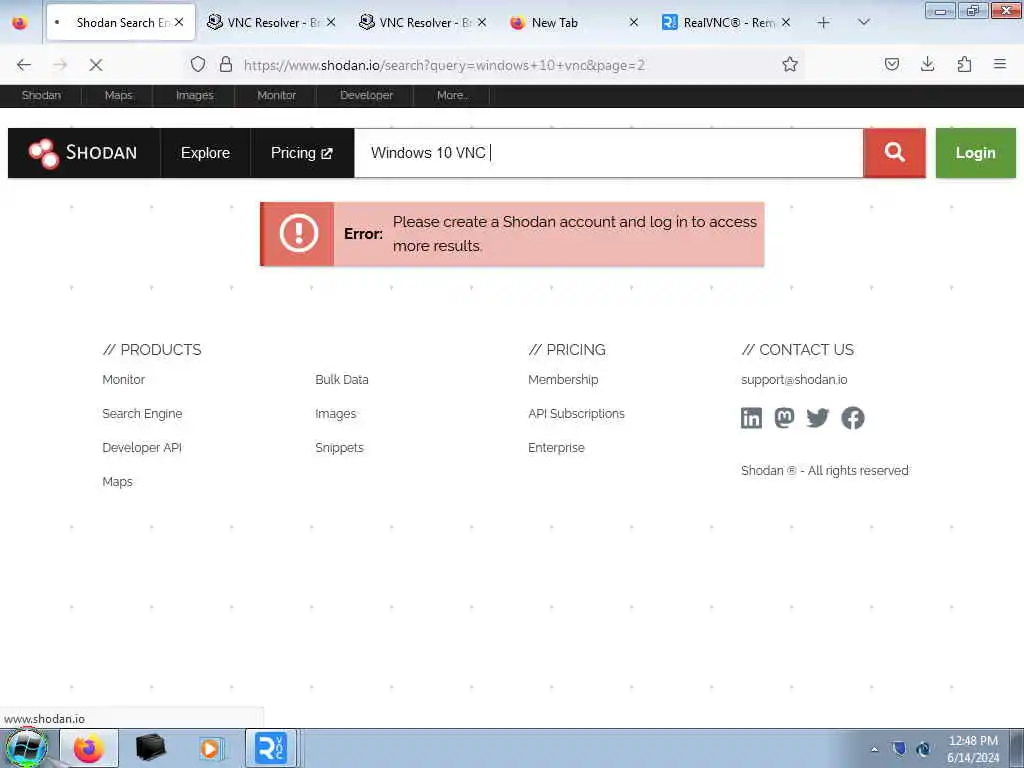The width and height of the screenshot is (1024, 768).
Task: Open the Pricing external link
Action: pyautogui.click(x=302, y=153)
